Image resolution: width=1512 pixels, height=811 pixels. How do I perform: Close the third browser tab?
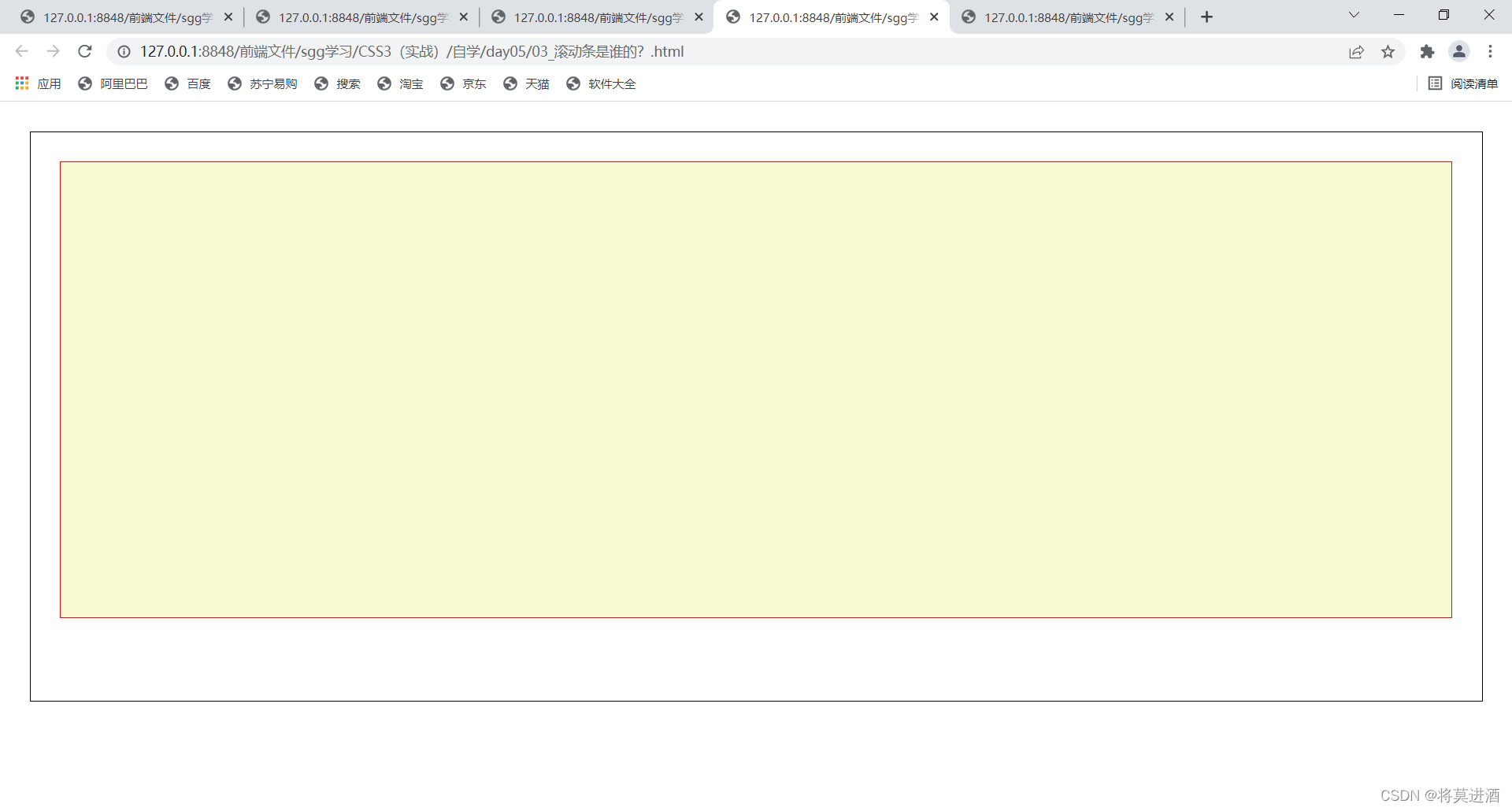point(699,17)
